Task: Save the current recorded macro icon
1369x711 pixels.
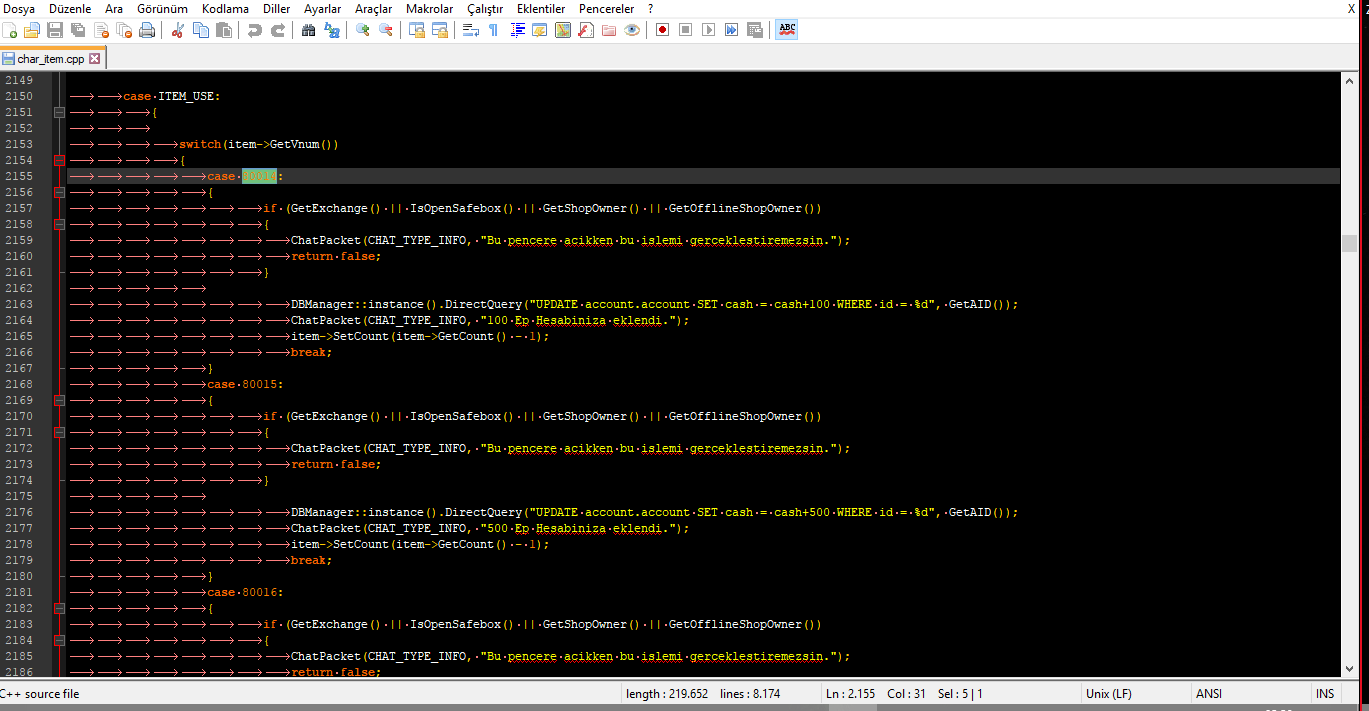Action: click(754, 30)
